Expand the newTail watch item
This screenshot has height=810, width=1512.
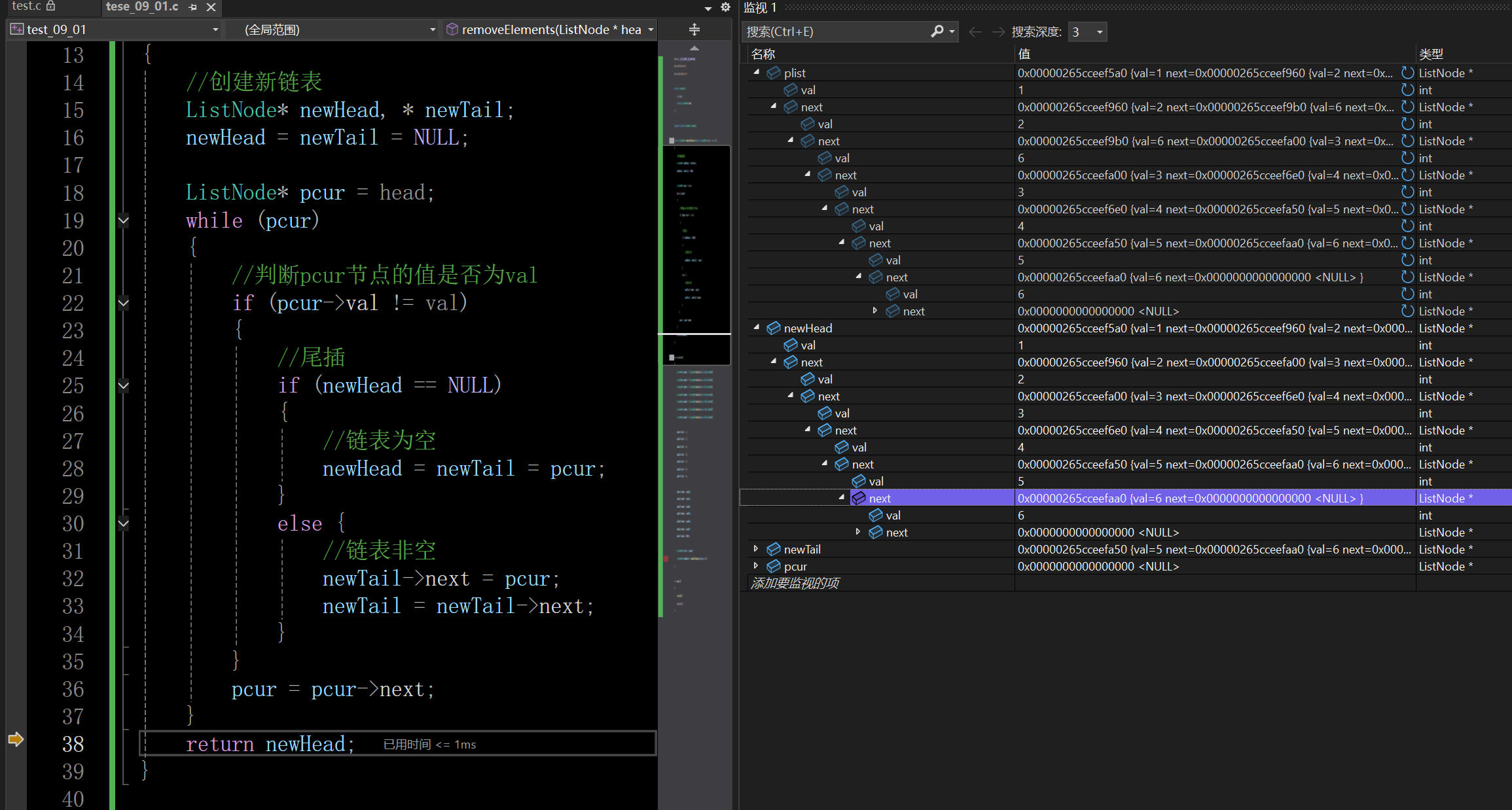pyautogui.click(x=756, y=549)
